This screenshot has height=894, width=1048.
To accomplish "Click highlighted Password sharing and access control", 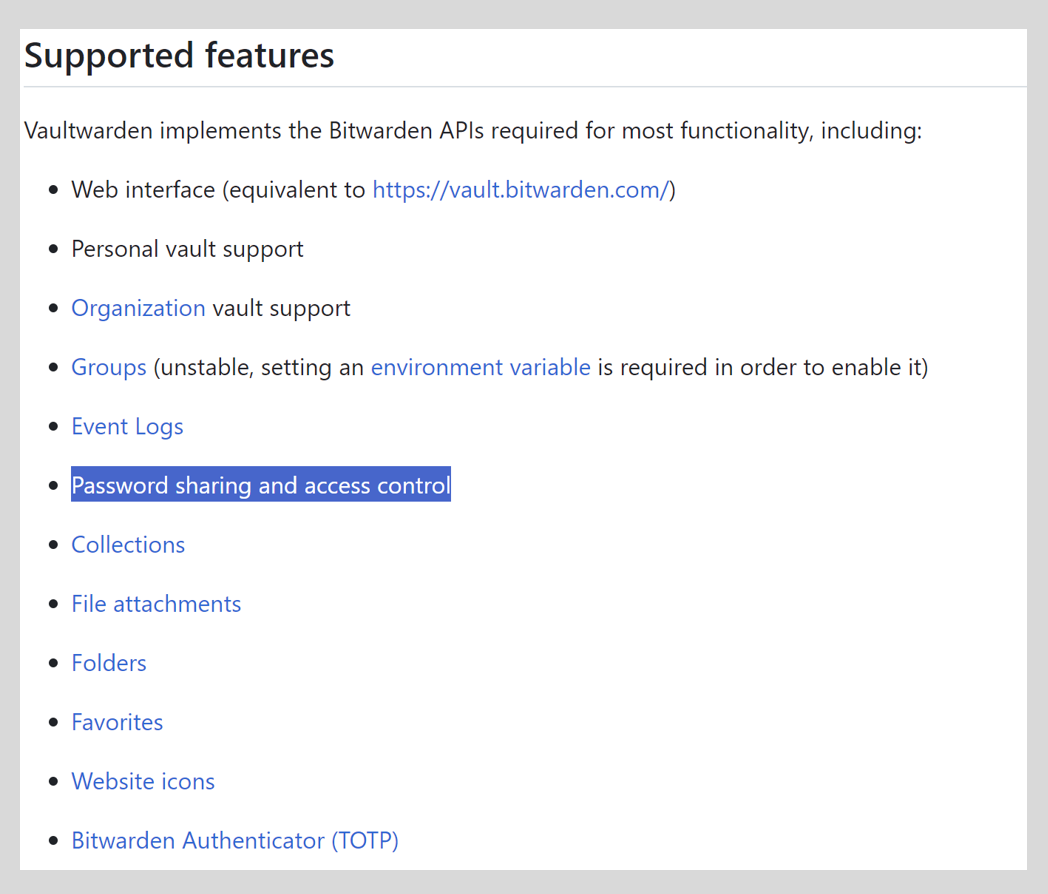I will pyautogui.click(x=261, y=485).
